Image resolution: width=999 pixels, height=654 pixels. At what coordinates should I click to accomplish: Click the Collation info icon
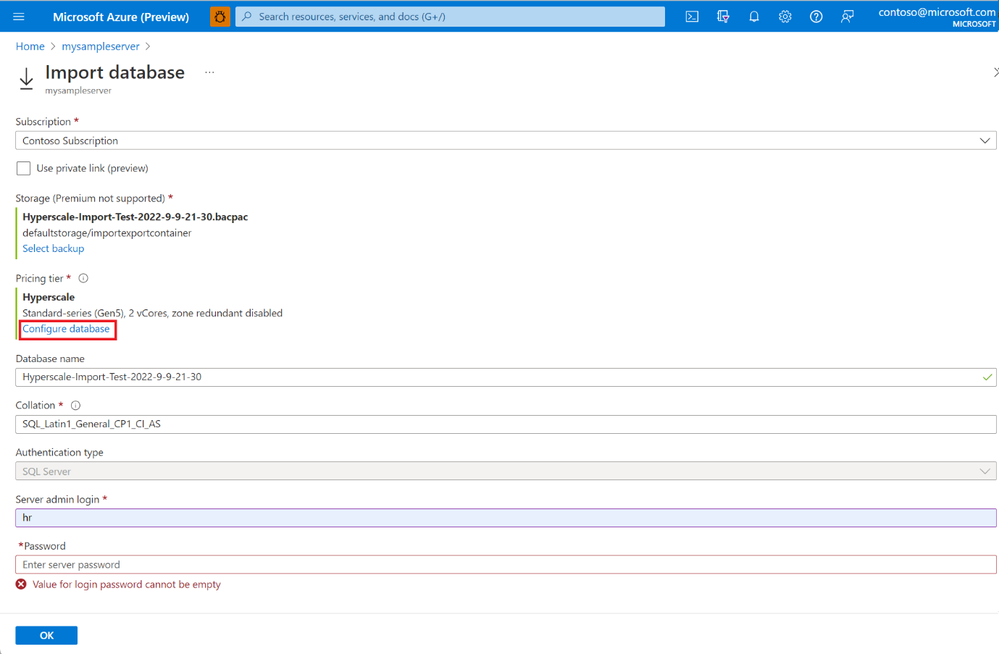click(x=75, y=405)
